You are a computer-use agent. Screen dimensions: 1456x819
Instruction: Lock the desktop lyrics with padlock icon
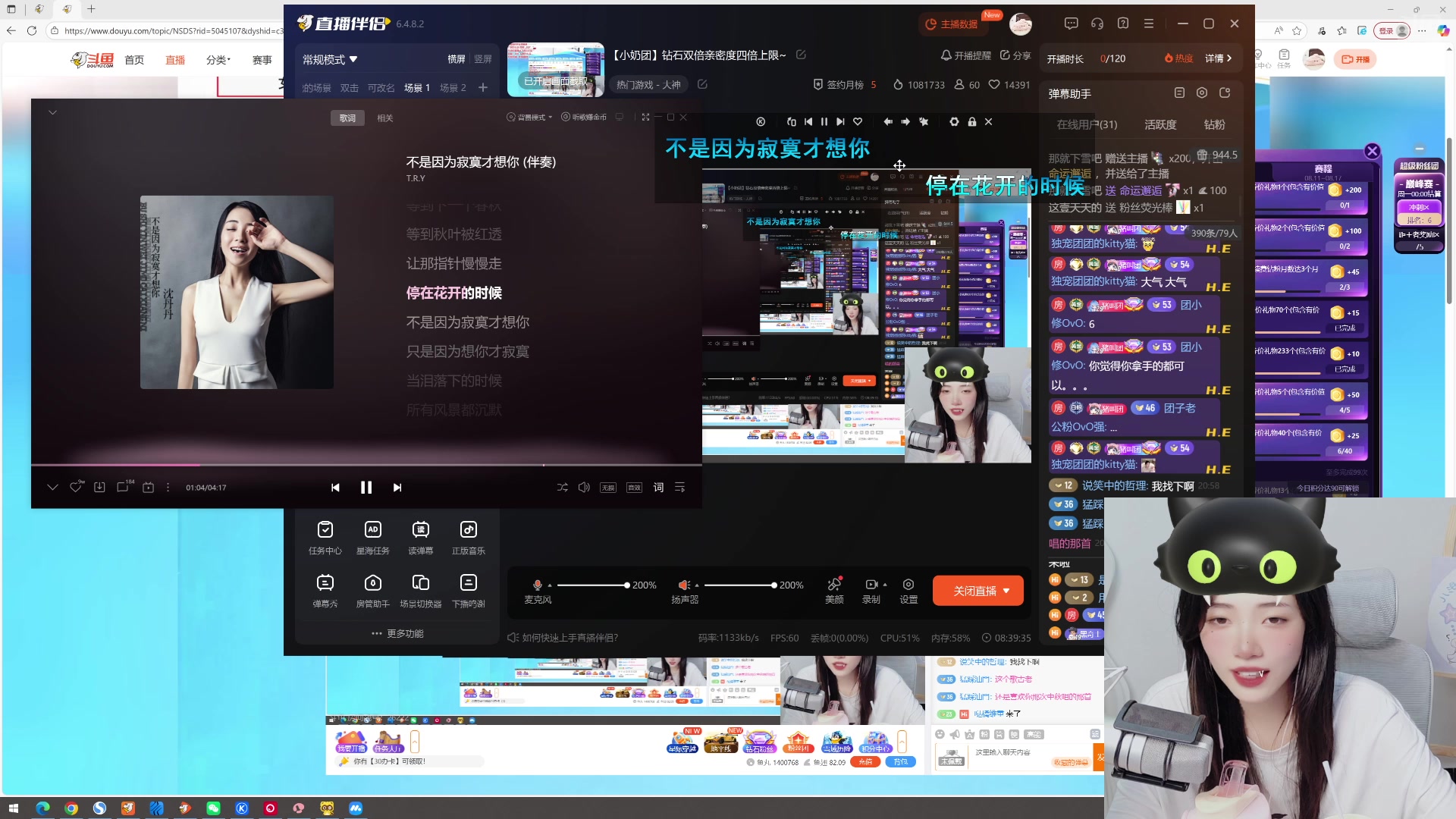pos(972,121)
